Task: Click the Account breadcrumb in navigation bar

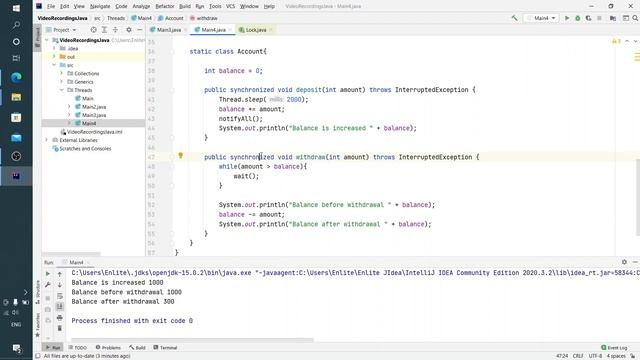Action: pos(171,18)
